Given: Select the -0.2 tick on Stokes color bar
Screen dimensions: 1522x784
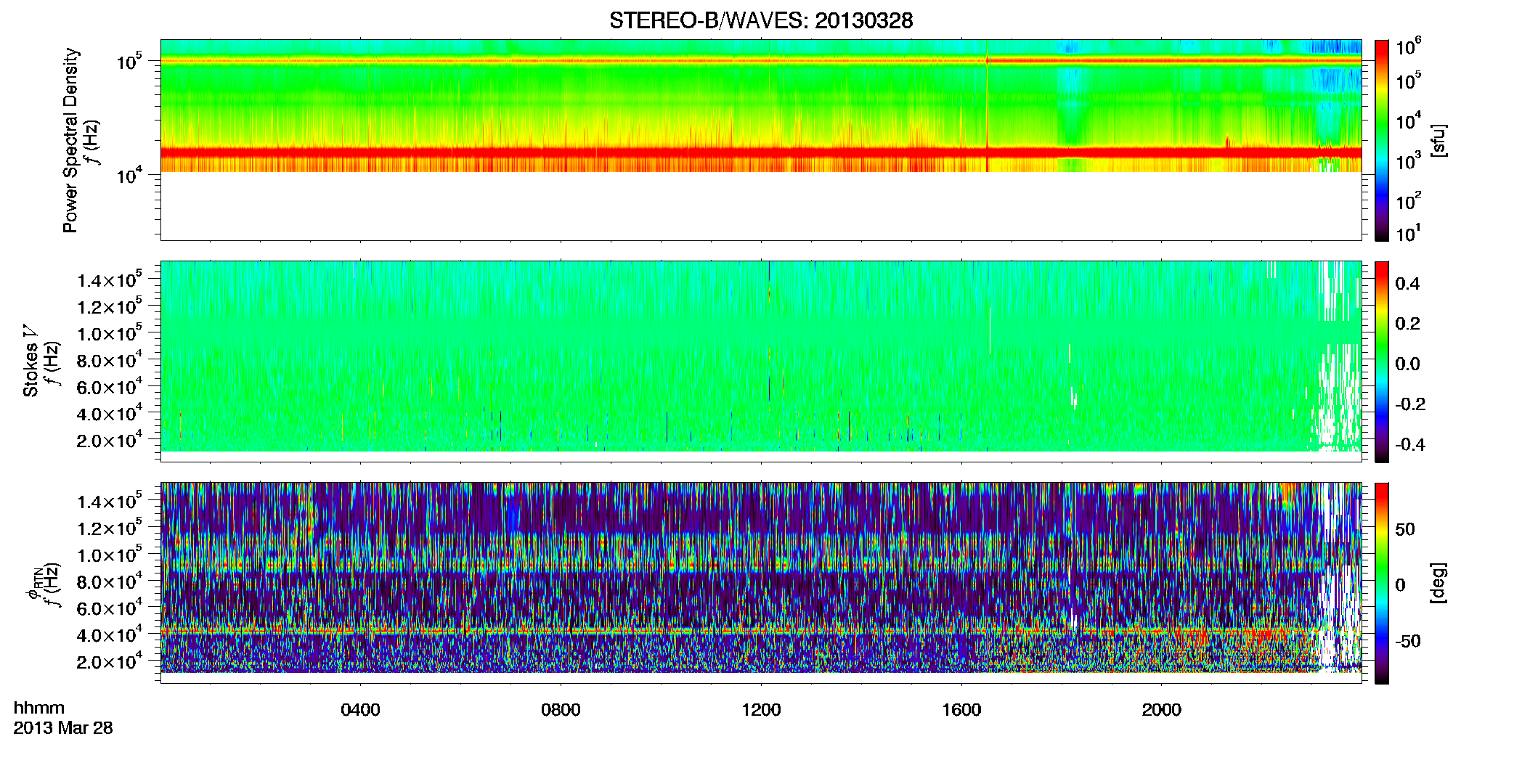Looking at the screenshot, I should pyautogui.click(x=1410, y=404).
